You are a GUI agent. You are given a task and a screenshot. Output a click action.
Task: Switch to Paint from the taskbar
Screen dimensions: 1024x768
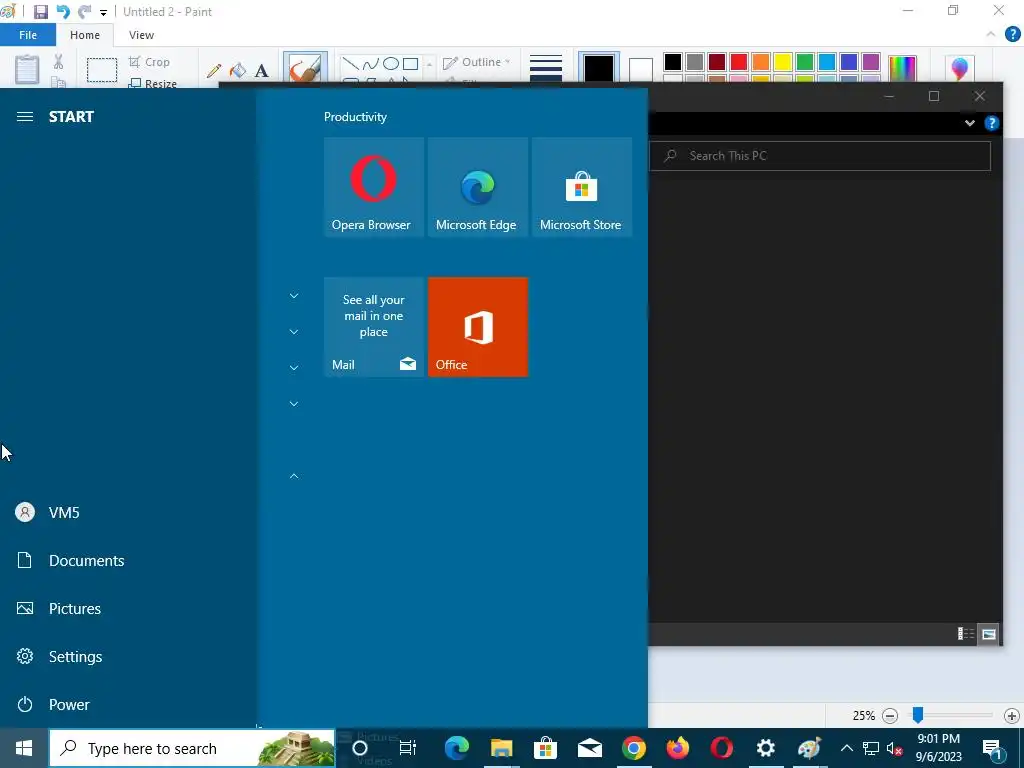[809, 748]
